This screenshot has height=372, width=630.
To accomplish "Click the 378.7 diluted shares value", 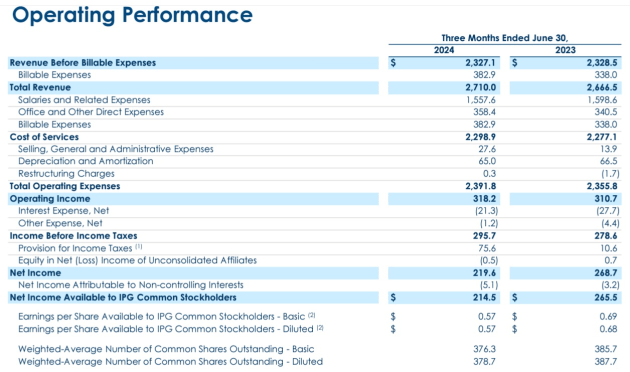I will point(484,362).
